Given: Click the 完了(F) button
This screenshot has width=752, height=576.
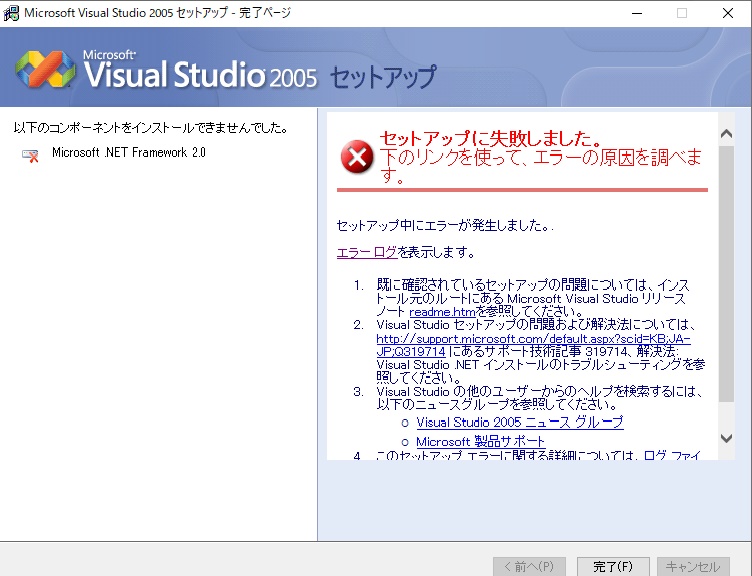Looking at the screenshot, I should pyautogui.click(x=613, y=566).
